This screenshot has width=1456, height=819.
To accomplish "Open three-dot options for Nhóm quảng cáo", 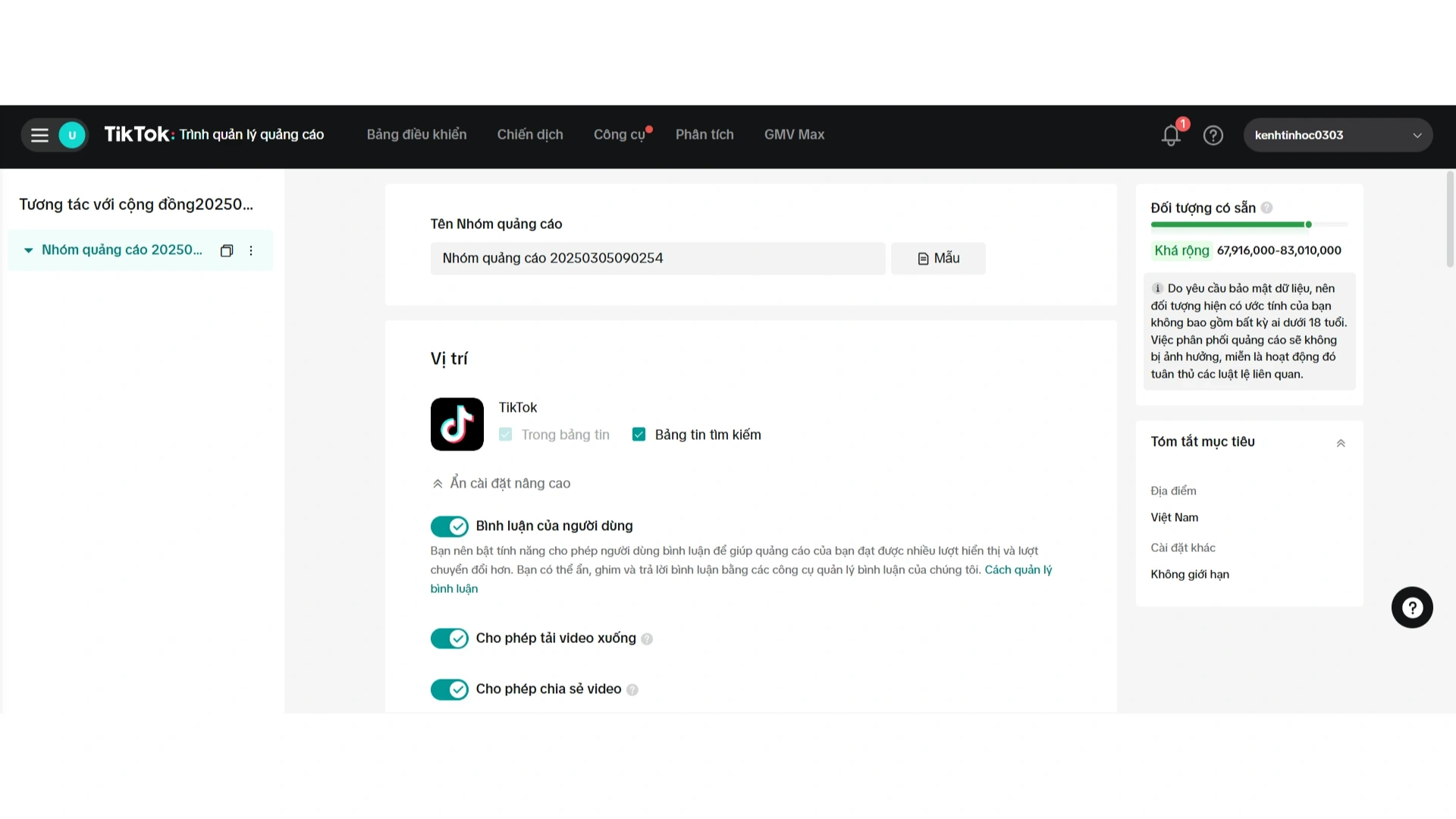I will 251,250.
